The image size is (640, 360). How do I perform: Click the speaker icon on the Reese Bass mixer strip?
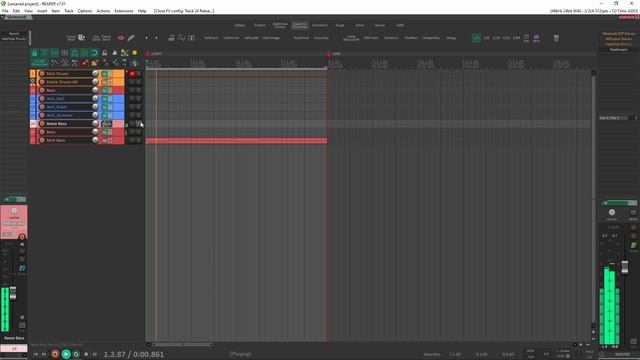(22, 244)
